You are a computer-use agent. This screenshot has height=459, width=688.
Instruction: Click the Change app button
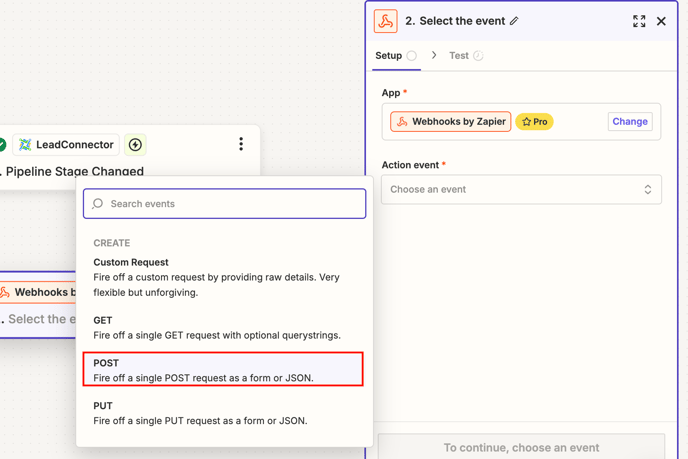[630, 122]
